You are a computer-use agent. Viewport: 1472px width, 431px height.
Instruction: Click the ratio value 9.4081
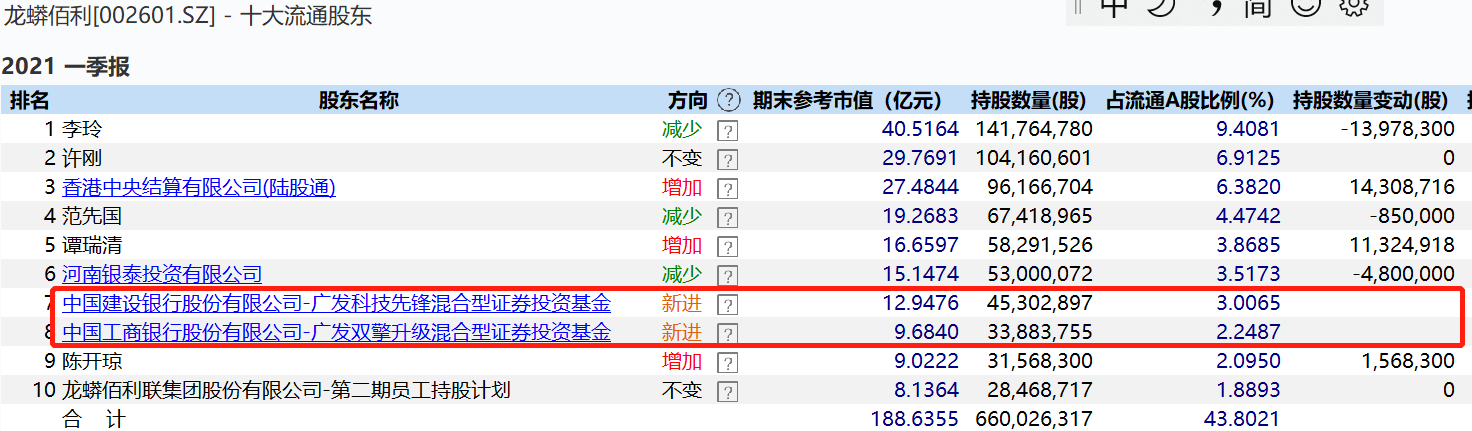1248,129
